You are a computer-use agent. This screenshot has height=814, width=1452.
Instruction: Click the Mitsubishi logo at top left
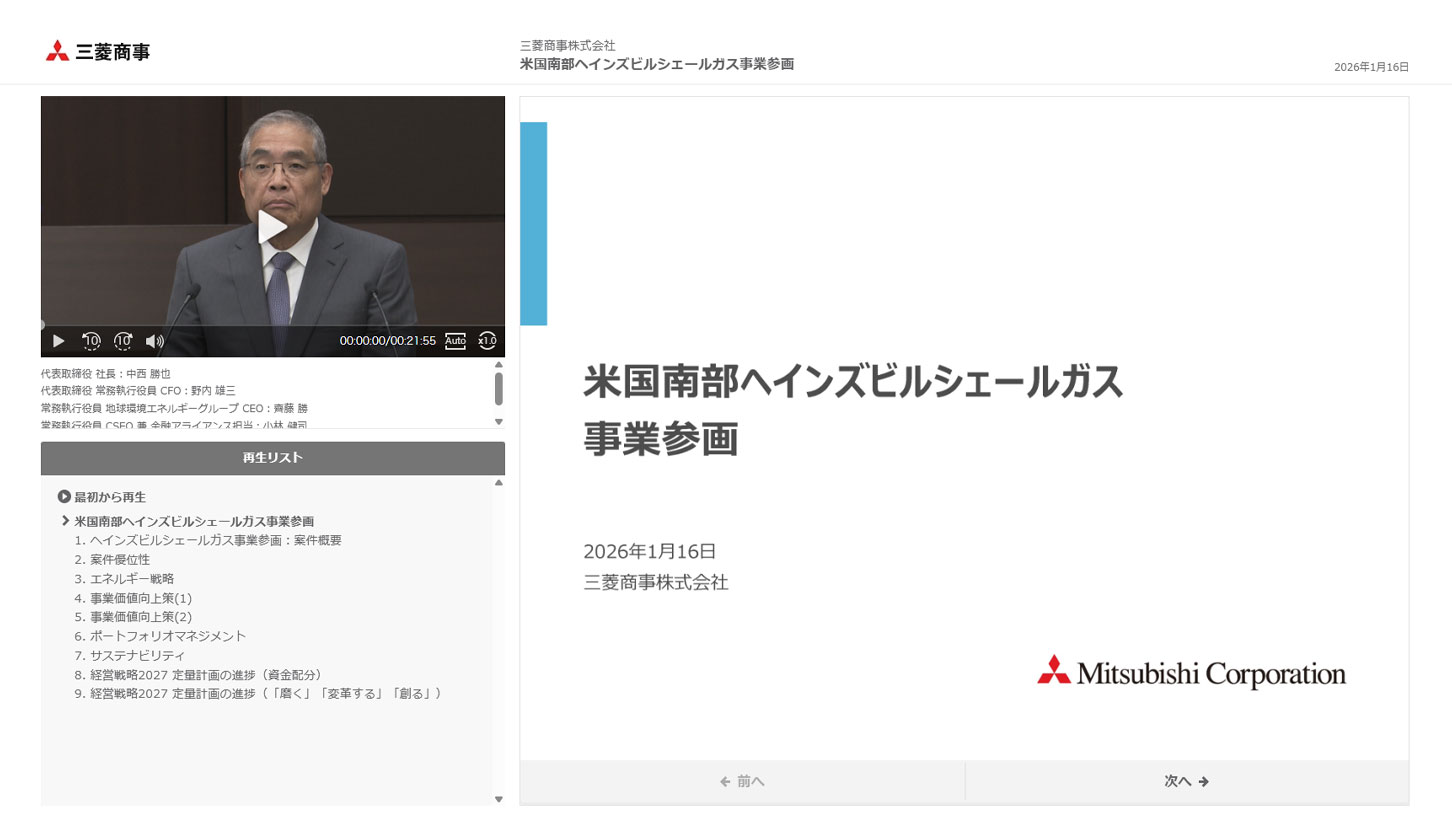pyautogui.click(x=97, y=51)
